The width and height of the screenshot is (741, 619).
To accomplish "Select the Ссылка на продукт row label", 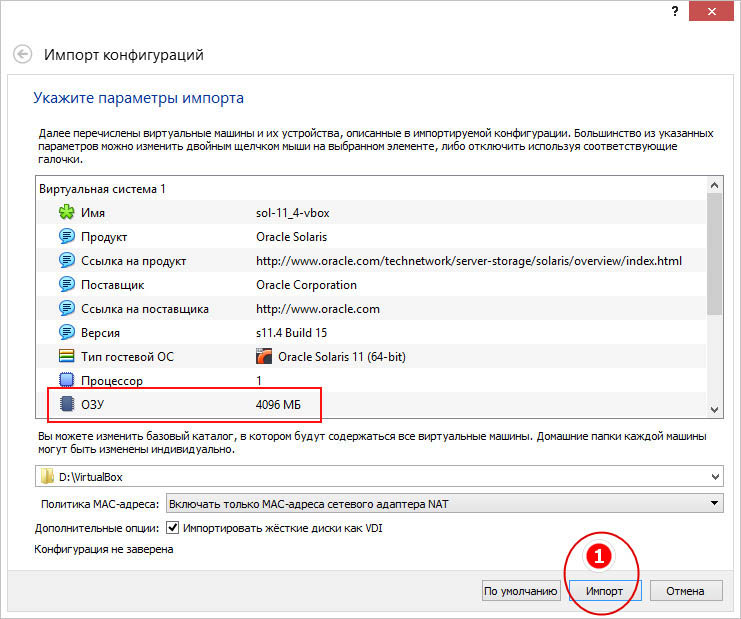I will click(x=133, y=261).
